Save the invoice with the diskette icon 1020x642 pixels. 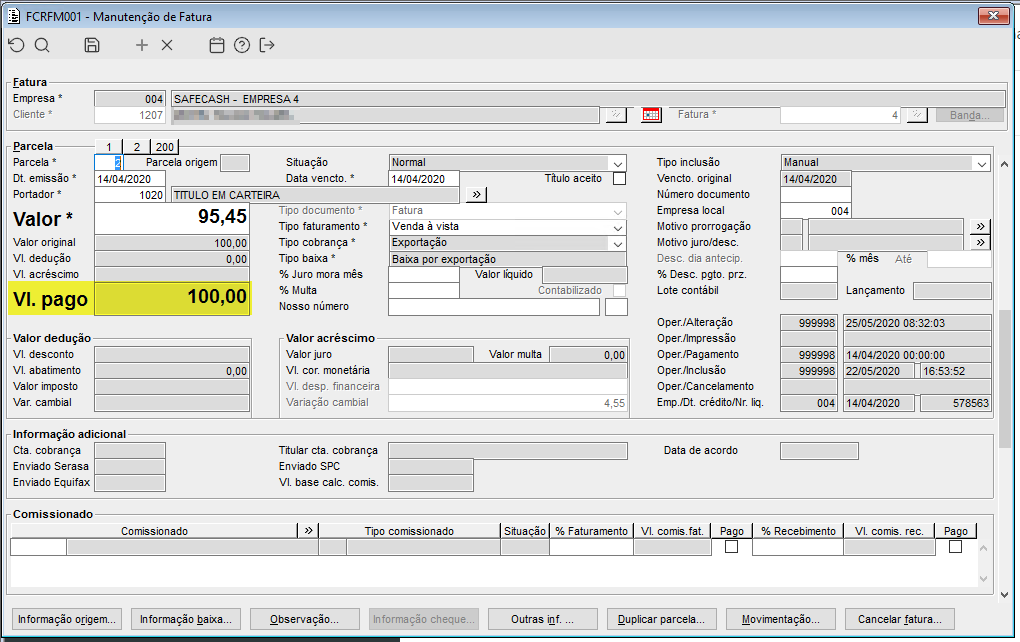click(92, 45)
